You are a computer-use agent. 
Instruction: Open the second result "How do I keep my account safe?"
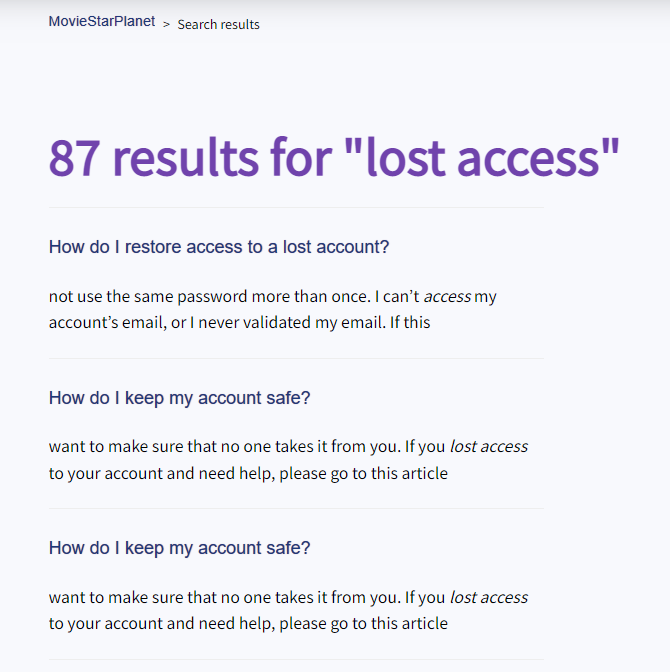pyautogui.click(x=179, y=398)
